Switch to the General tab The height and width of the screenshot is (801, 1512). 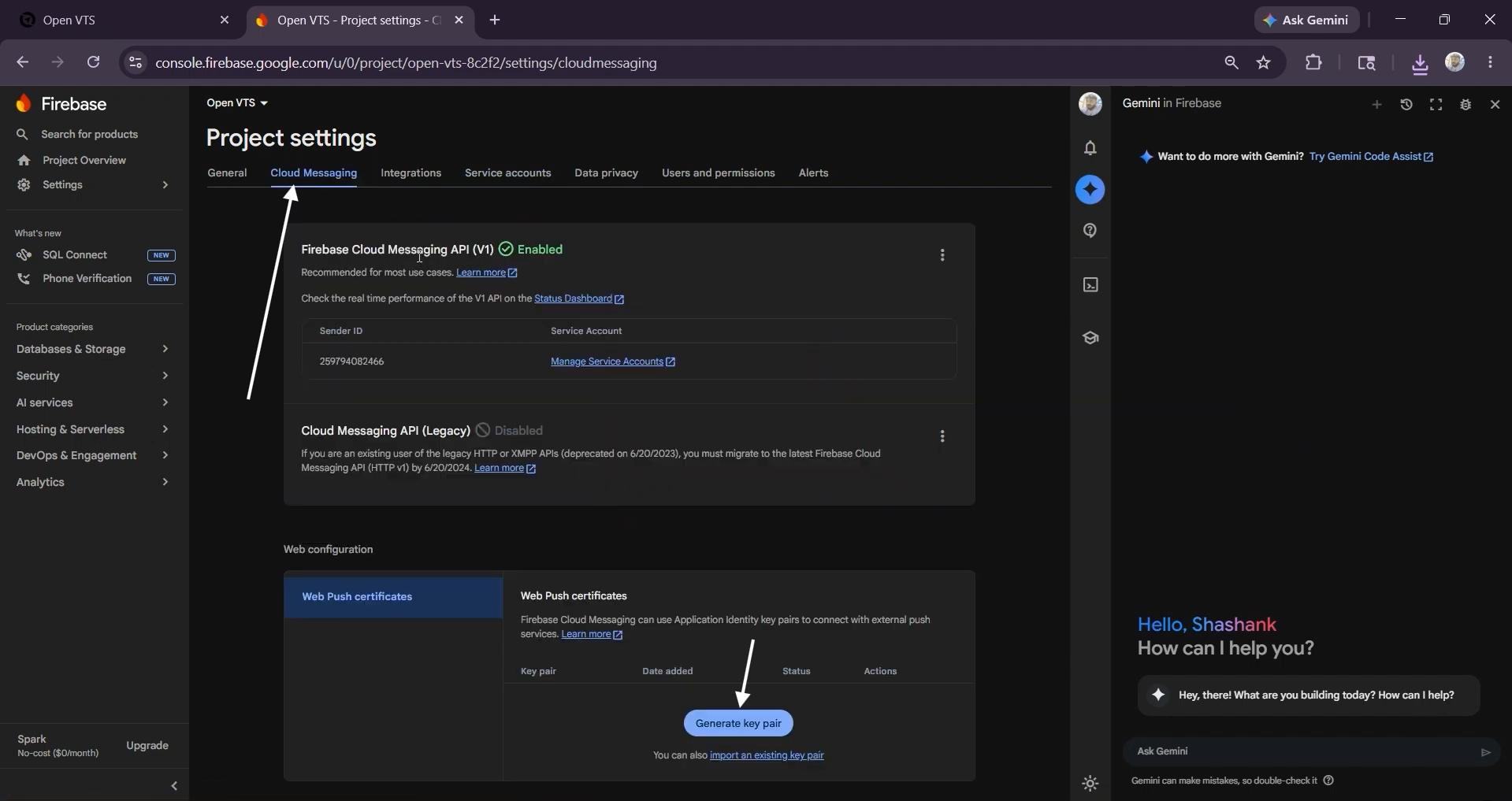(227, 173)
